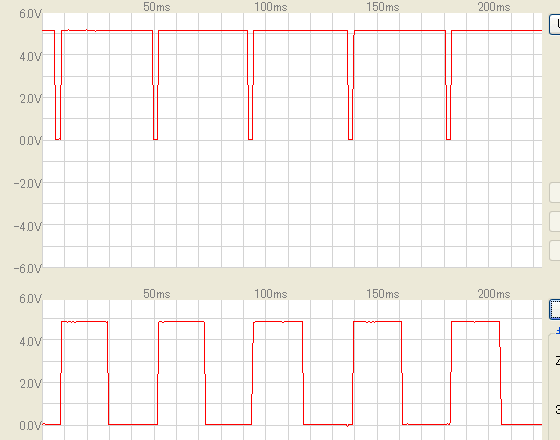Click the 50ms marker above bottom graph

pyautogui.click(x=157, y=294)
